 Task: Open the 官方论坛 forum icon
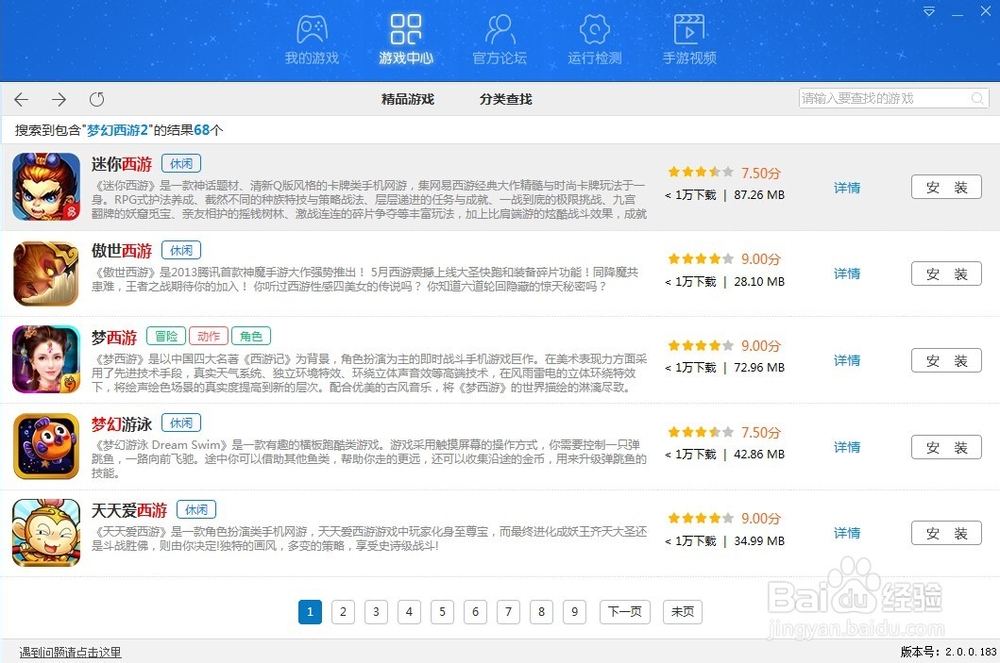pyautogui.click(x=500, y=29)
